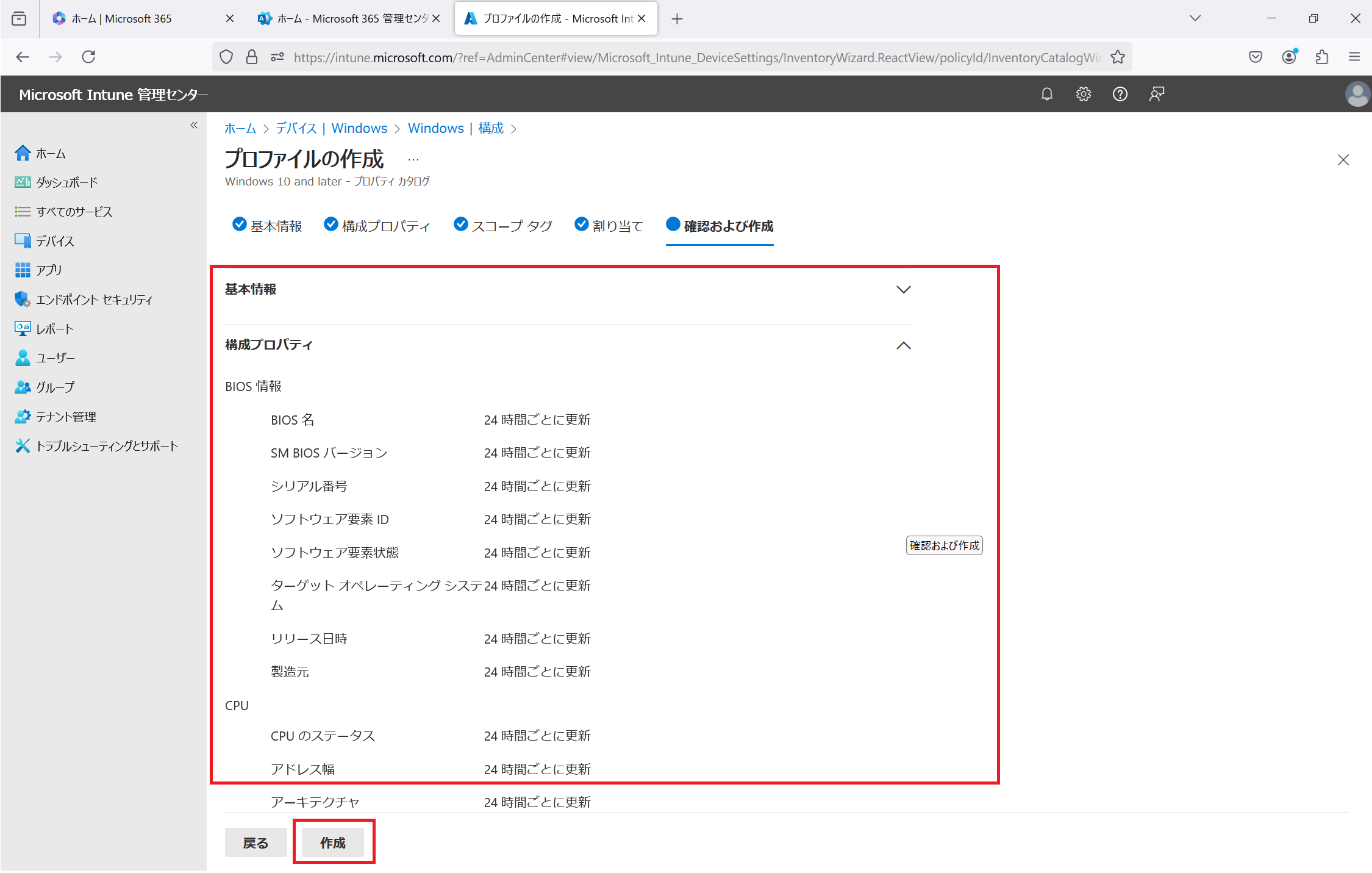Open the account avatar menu
Image resolution: width=1372 pixels, height=873 pixels.
[1357, 94]
